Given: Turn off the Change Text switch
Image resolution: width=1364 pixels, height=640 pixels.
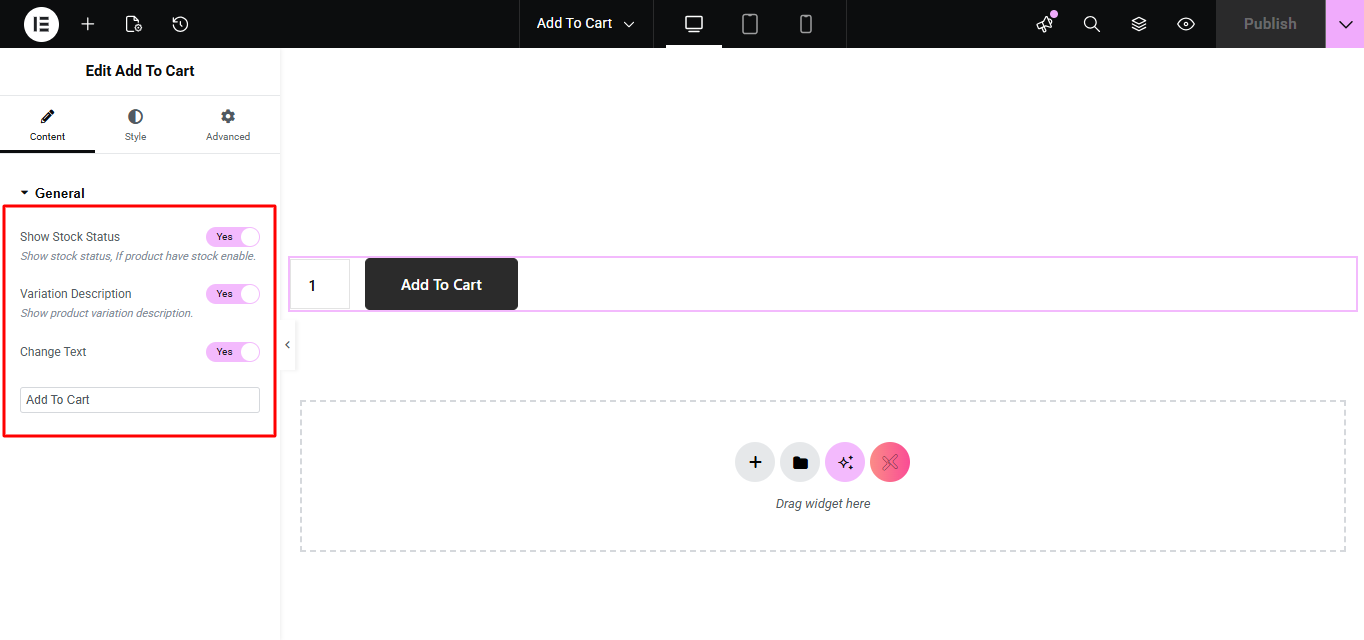Looking at the screenshot, I should 233,352.
